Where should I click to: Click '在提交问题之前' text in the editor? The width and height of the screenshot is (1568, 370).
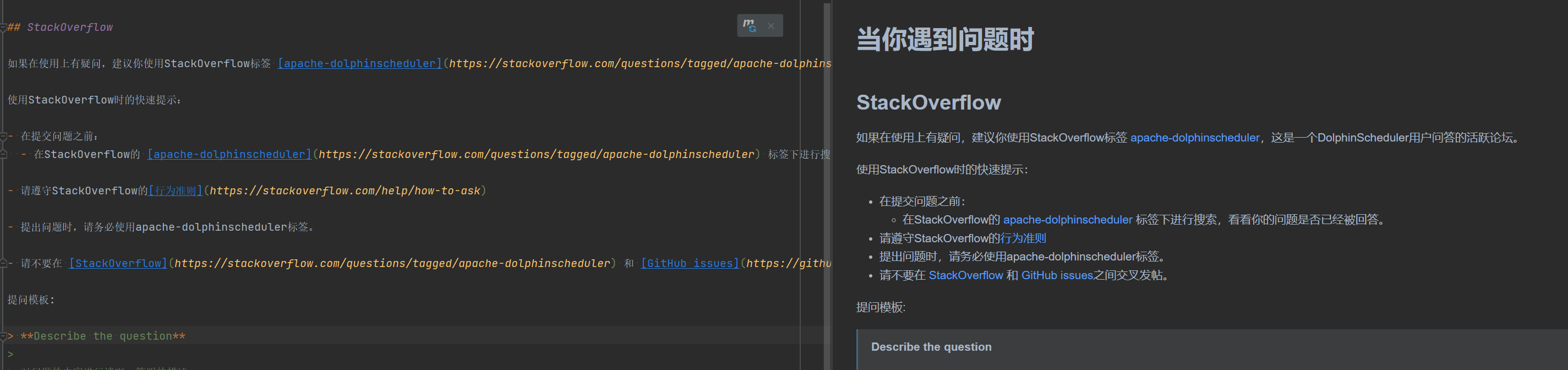(x=59, y=137)
